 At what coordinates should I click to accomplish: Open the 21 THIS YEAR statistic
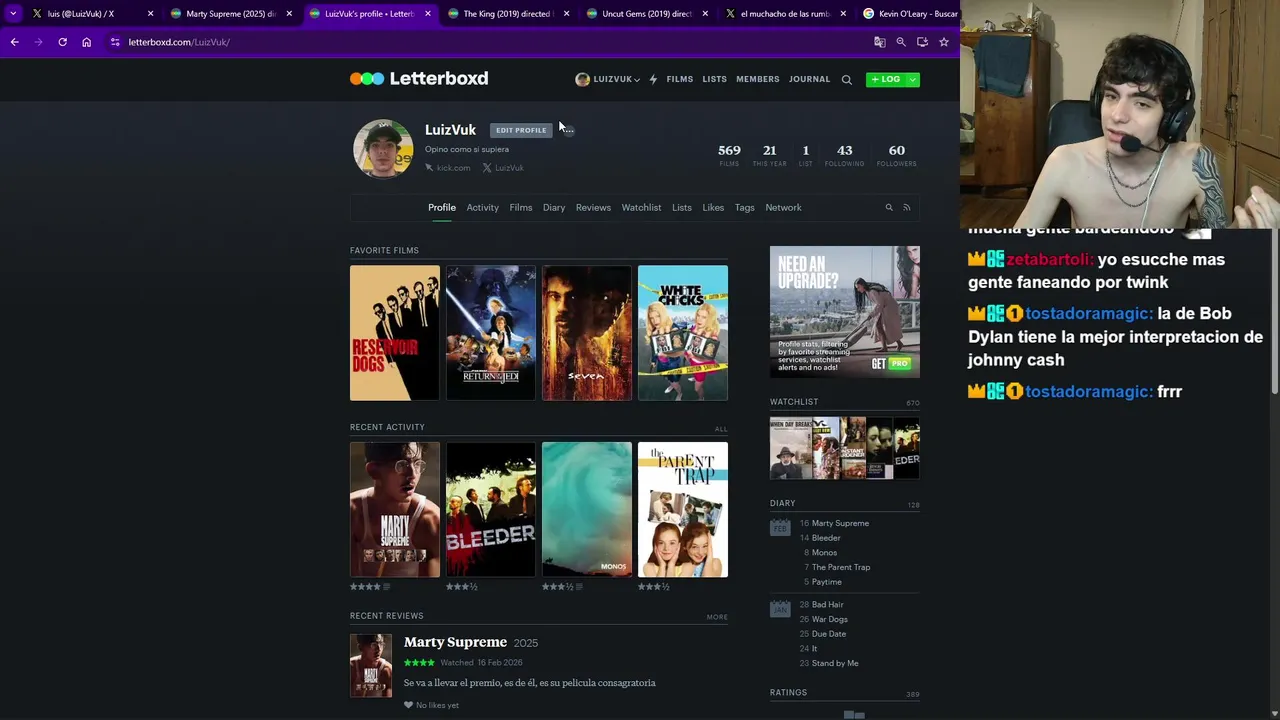pos(769,155)
